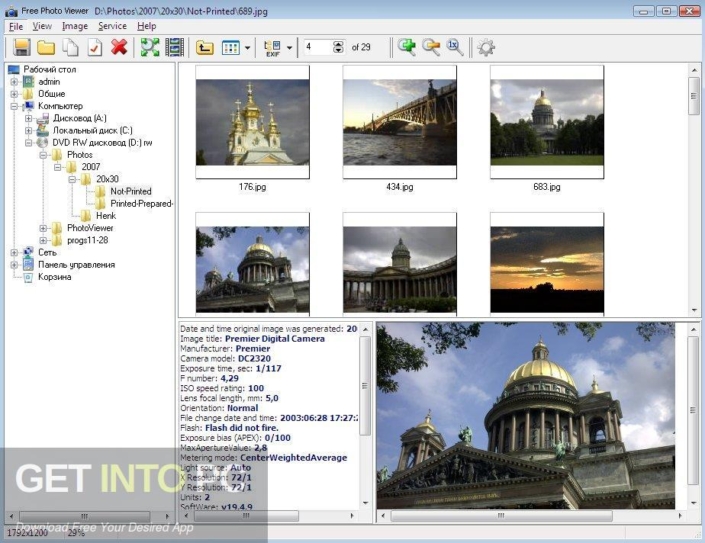Open folder using yellow folder toolbar icon

coord(46,47)
